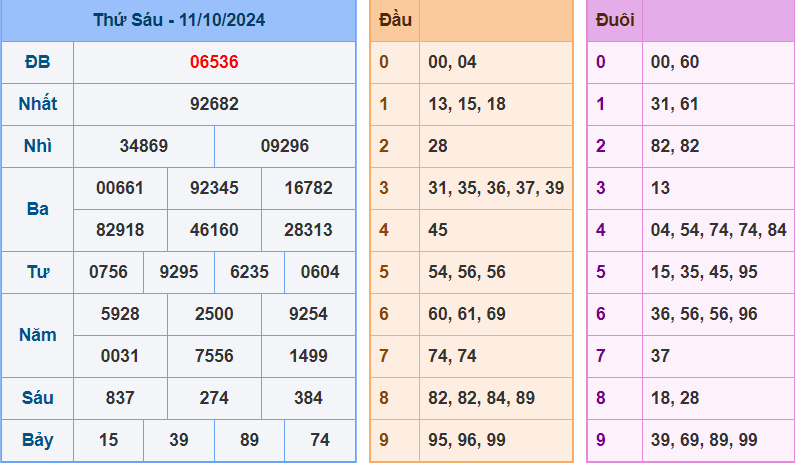Image resolution: width=795 pixels, height=463 pixels.
Task: Select the Ba prize number 28313
Action: pos(308,230)
